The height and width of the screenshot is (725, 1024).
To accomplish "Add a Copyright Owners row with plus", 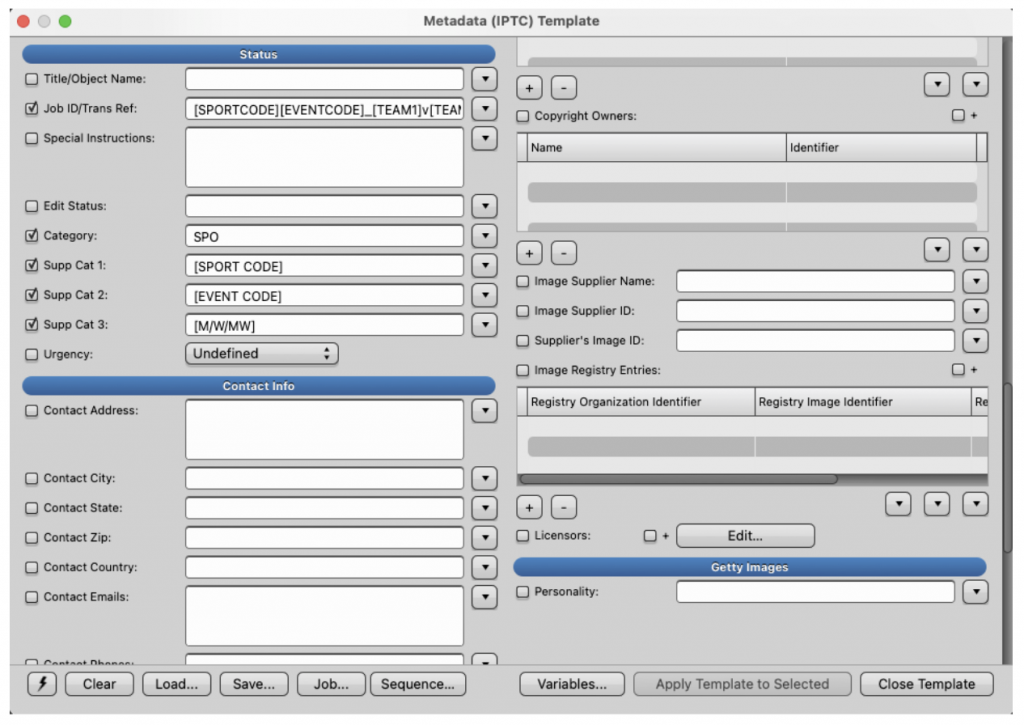I will 529,253.
